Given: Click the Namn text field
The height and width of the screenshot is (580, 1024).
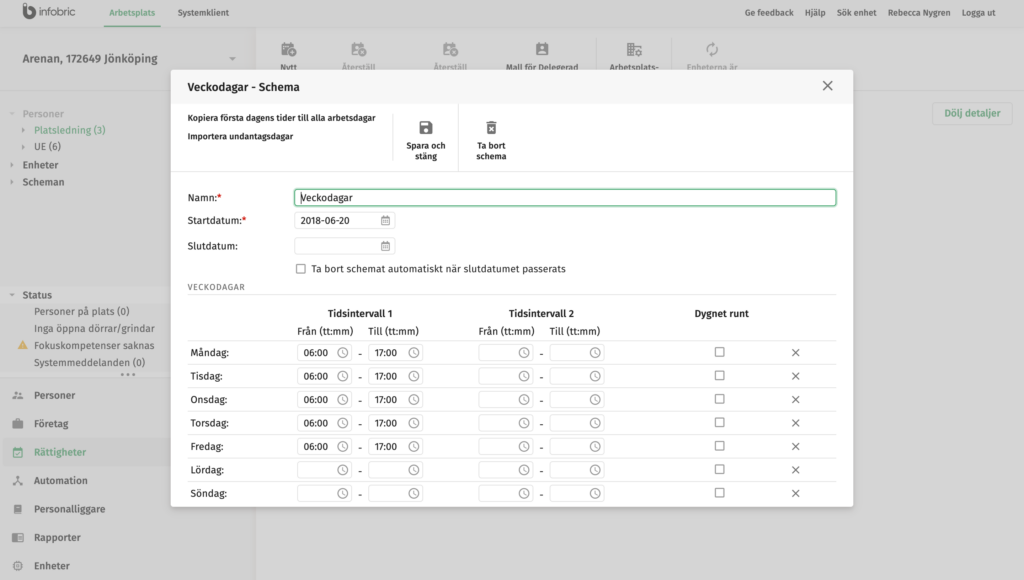Looking at the screenshot, I should pos(565,198).
